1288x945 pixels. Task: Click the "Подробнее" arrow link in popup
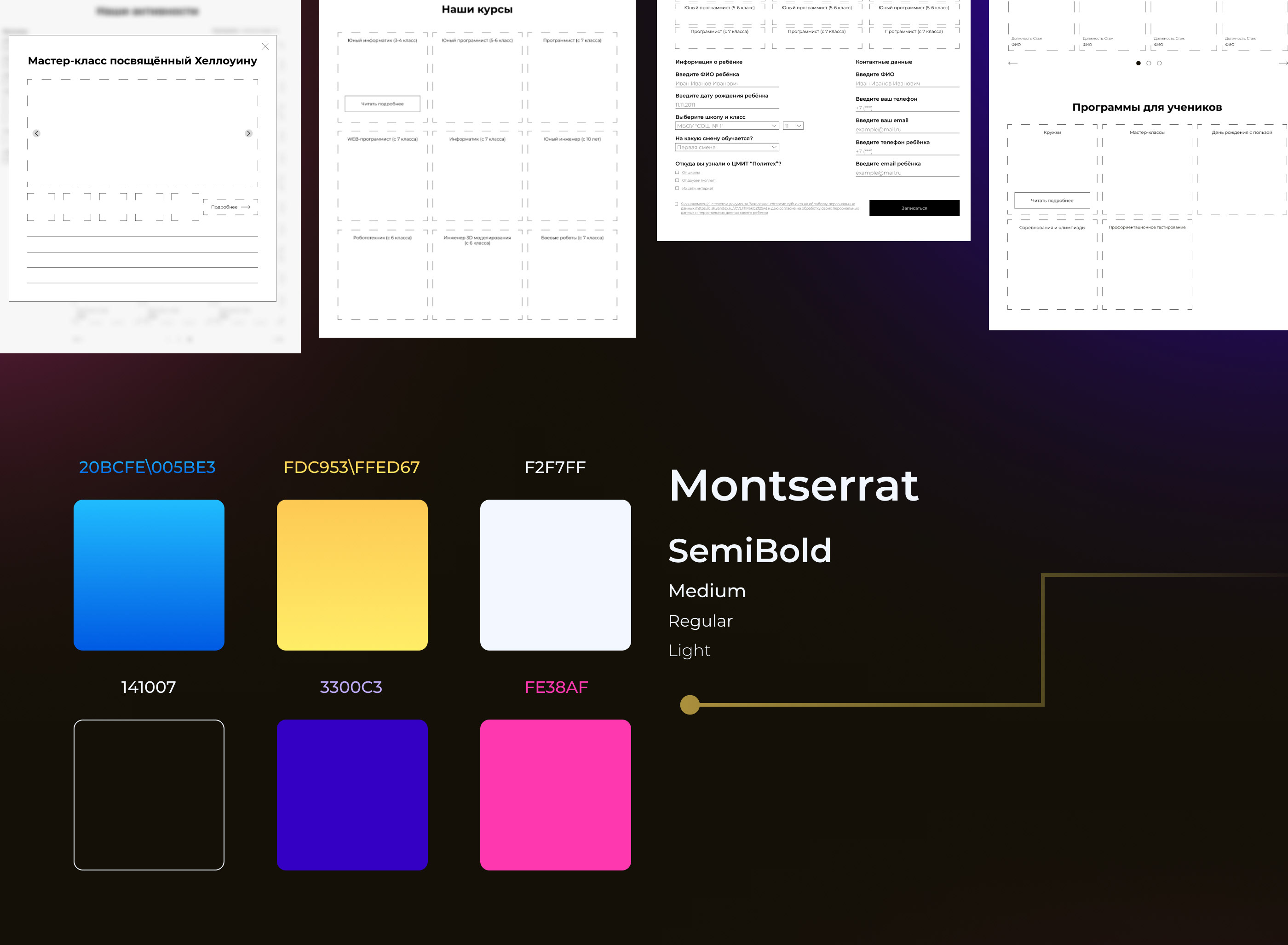(x=230, y=207)
